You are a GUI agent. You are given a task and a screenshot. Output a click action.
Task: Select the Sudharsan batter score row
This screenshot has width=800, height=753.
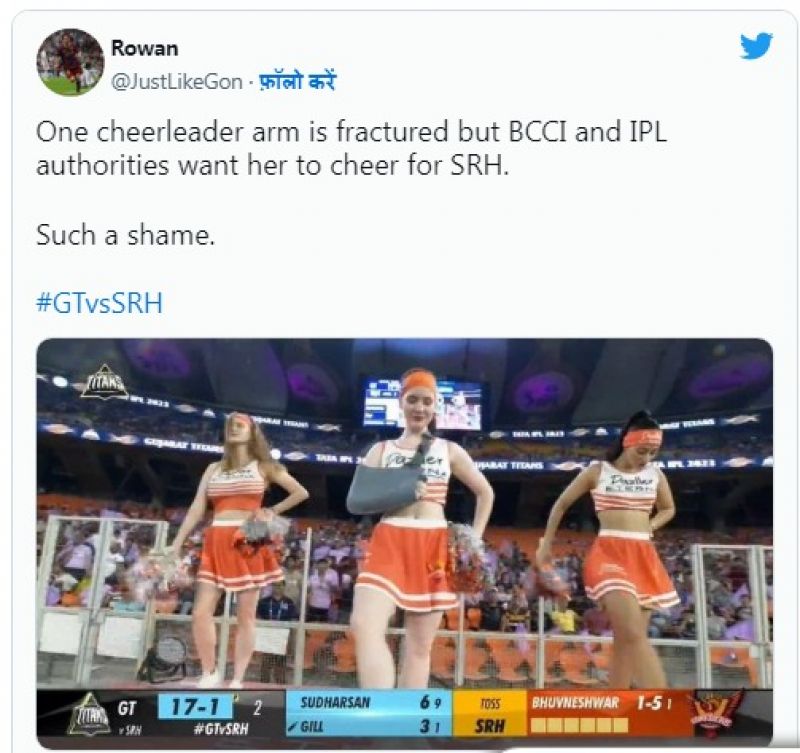pyautogui.click(x=368, y=702)
